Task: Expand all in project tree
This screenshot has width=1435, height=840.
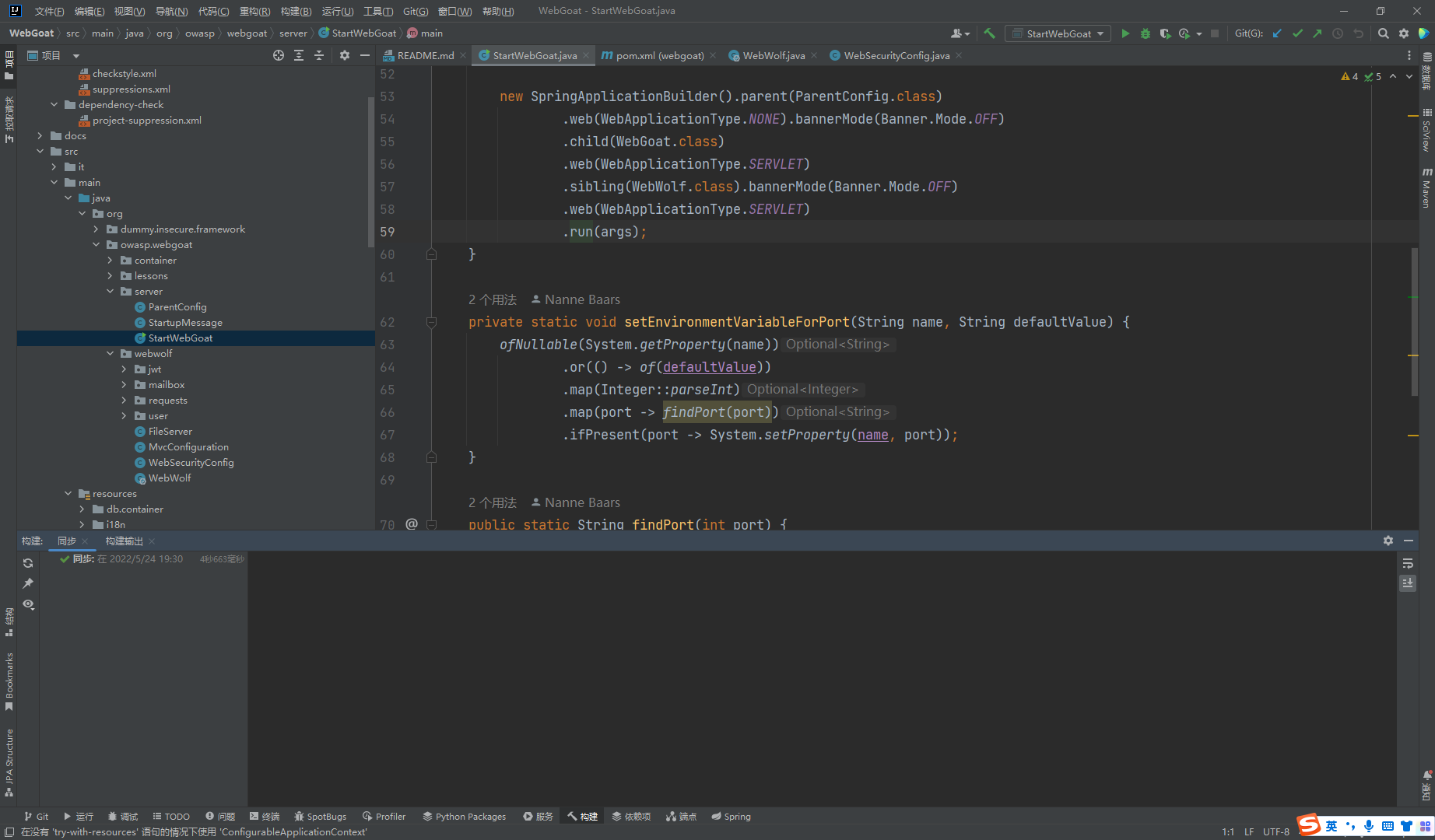Action: 299,55
